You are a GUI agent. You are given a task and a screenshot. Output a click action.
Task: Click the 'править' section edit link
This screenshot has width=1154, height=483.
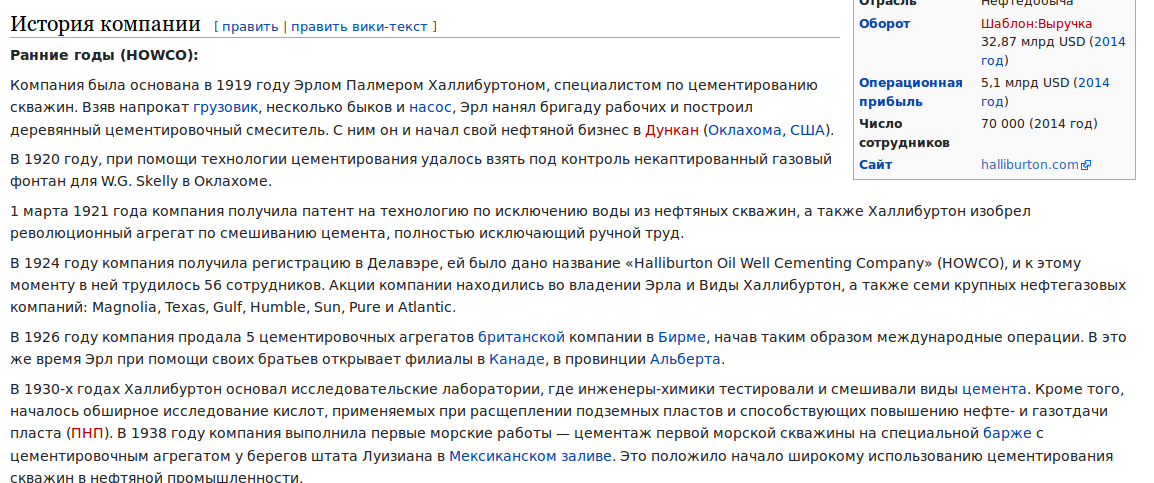click(x=250, y=26)
